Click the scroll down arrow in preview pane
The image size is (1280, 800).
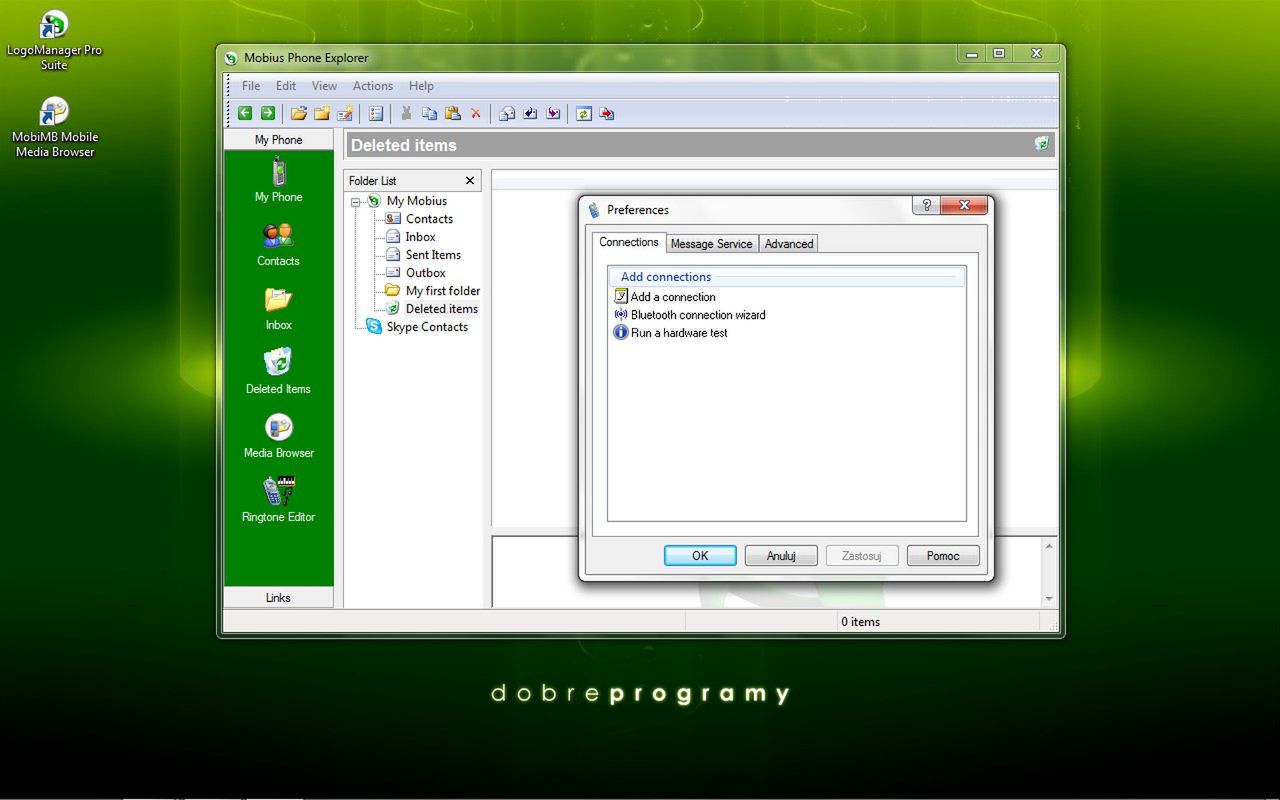click(1049, 599)
